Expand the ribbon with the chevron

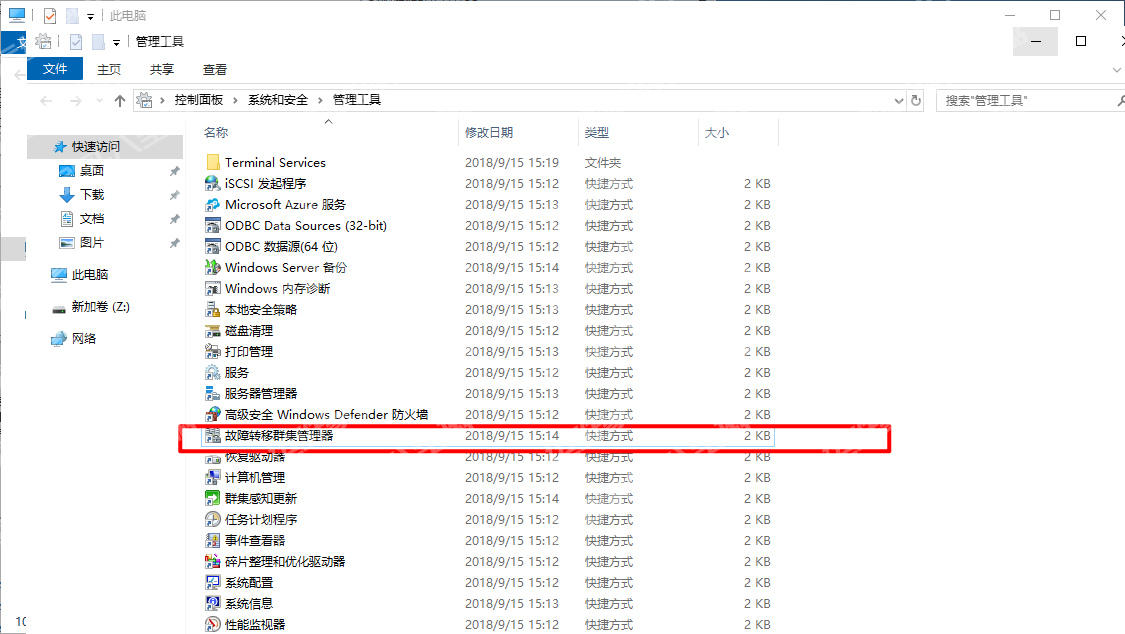pos(1117,70)
